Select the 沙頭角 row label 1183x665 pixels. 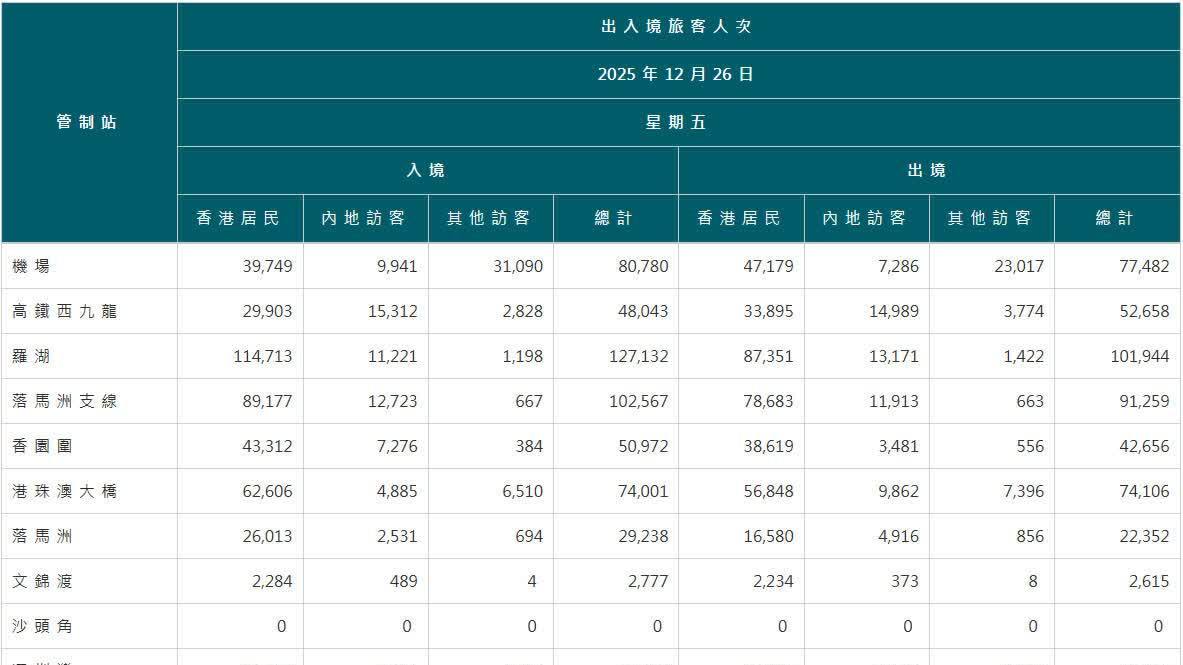(x=45, y=626)
